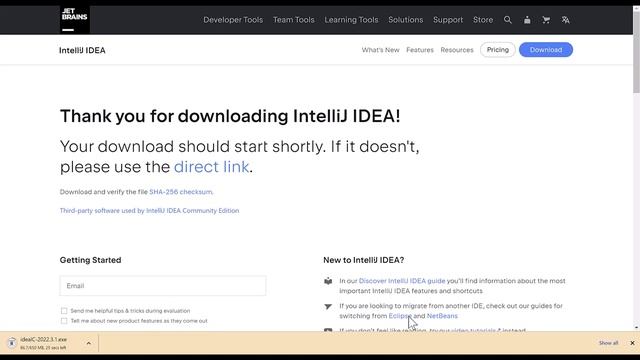The width and height of the screenshot is (640, 360).
Task: Open the Solutions menu
Action: point(405,20)
